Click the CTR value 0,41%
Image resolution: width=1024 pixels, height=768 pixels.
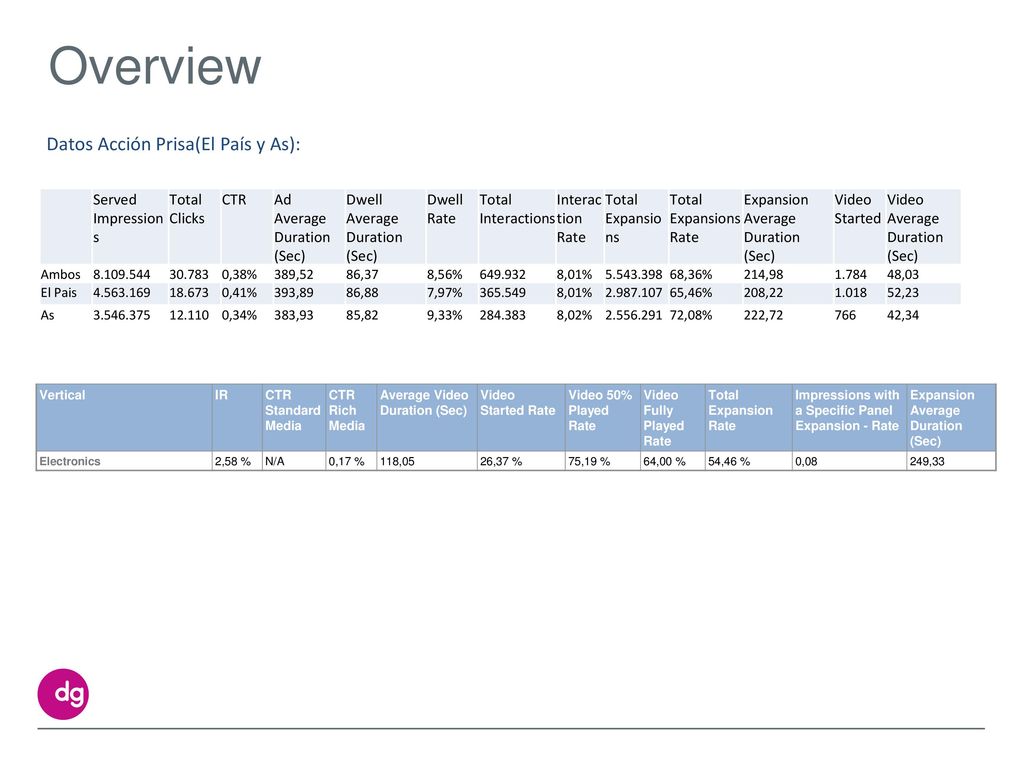point(239,293)
